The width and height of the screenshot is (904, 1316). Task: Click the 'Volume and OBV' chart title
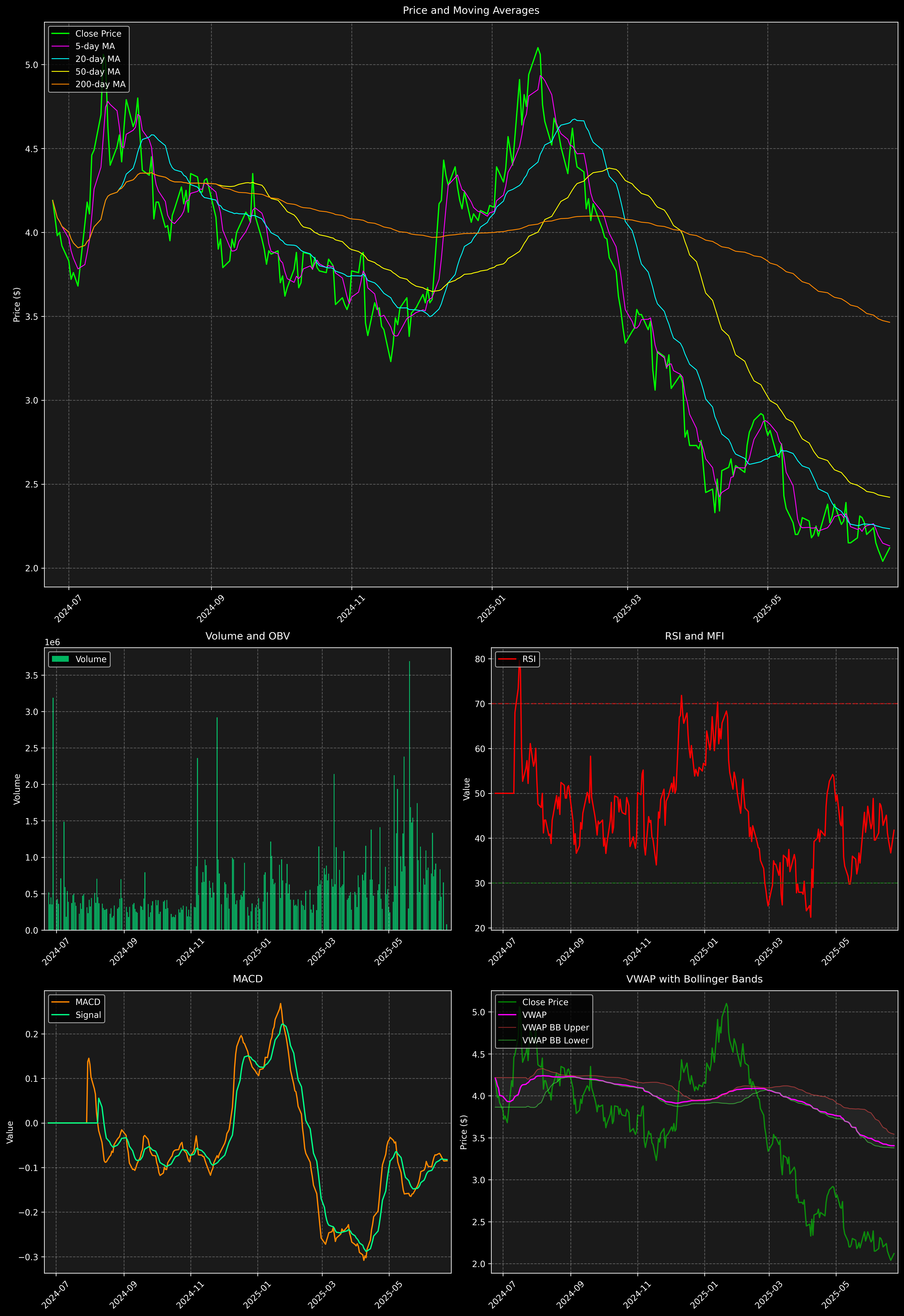[248, 636]
